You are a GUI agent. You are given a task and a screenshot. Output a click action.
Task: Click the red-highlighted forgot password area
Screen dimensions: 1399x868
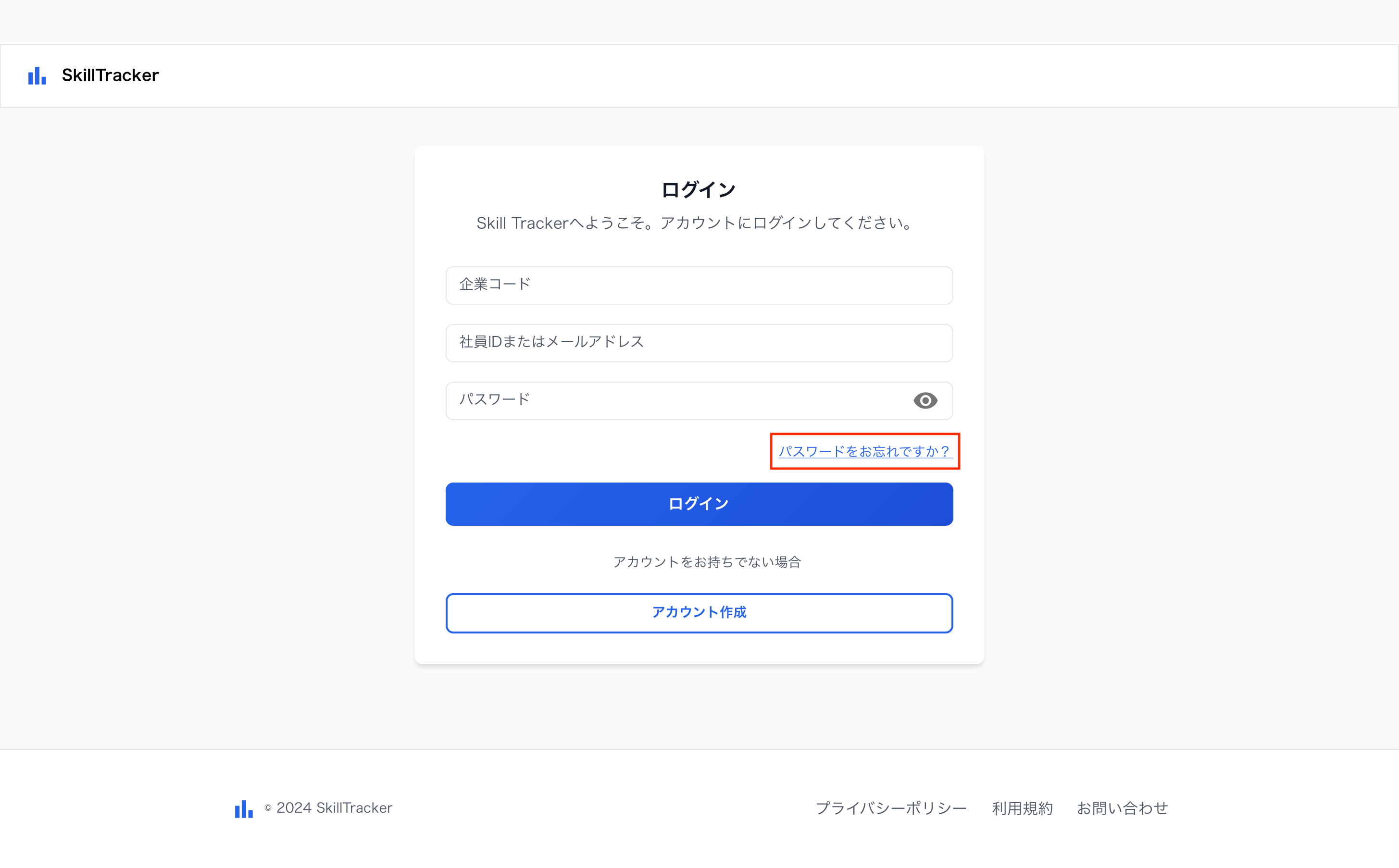coord(863,451)
